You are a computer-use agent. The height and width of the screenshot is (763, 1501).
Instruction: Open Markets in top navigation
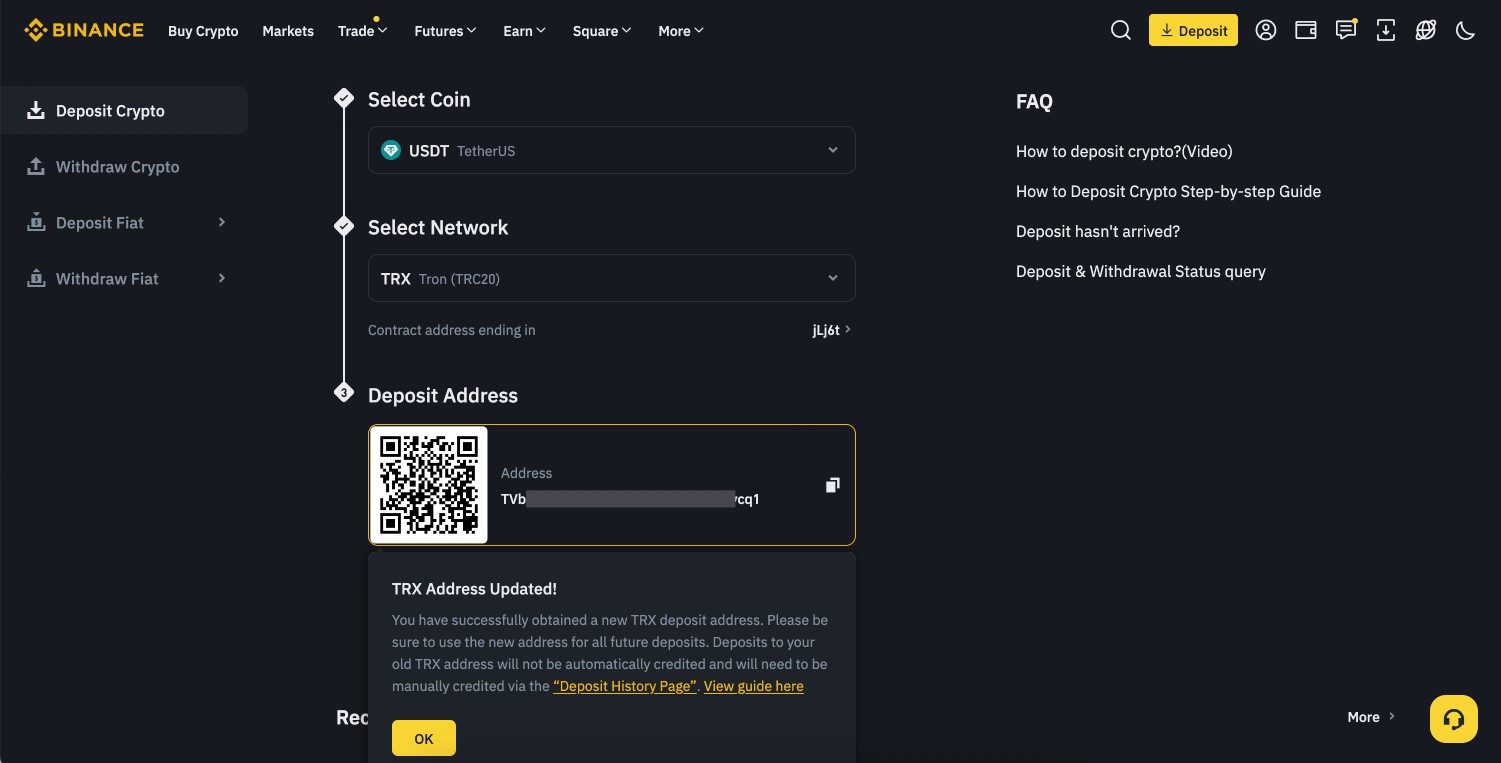tap(288, 31)
